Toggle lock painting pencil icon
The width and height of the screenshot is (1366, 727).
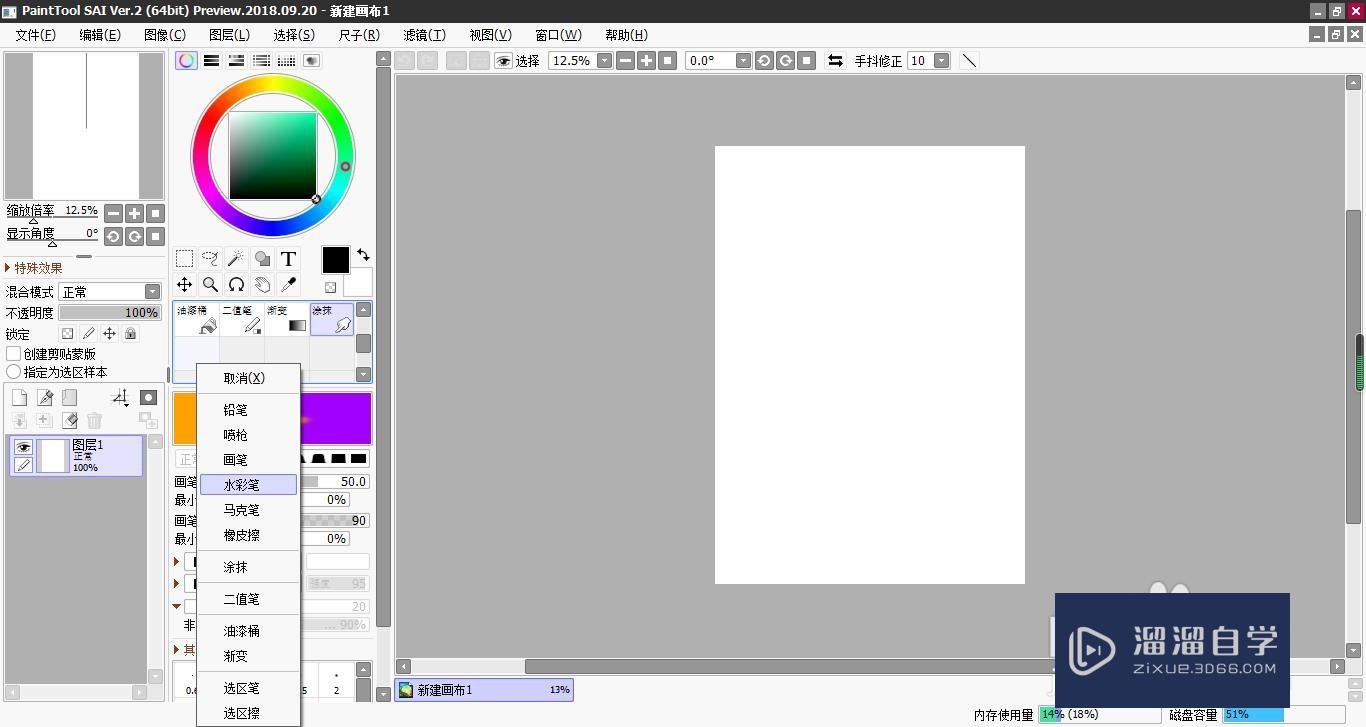point(88,333)
